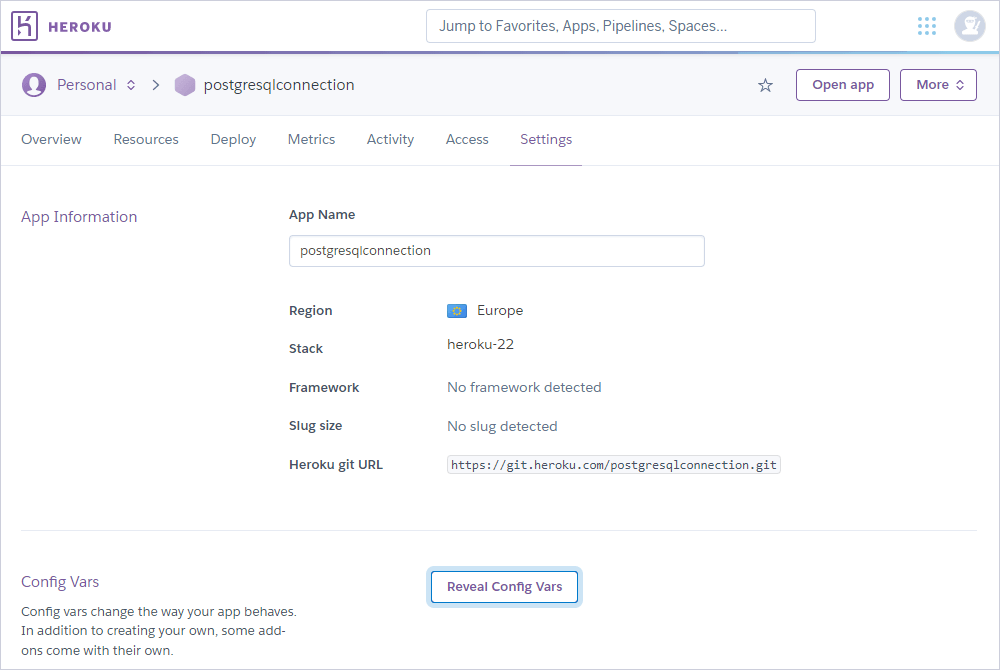Click the personal avatar in the breadcrumb
The image size is (1000, 670).
click(x=34, y=85)
